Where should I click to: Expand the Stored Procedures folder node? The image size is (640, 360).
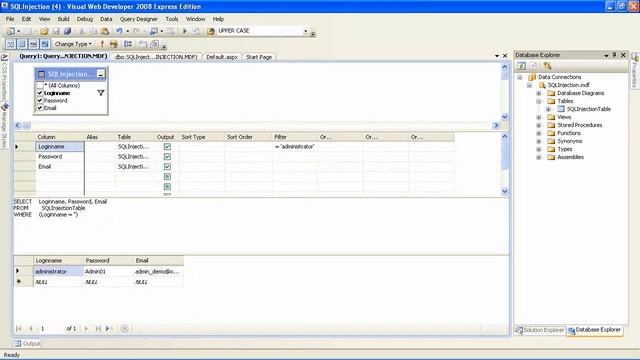[539, 125]
